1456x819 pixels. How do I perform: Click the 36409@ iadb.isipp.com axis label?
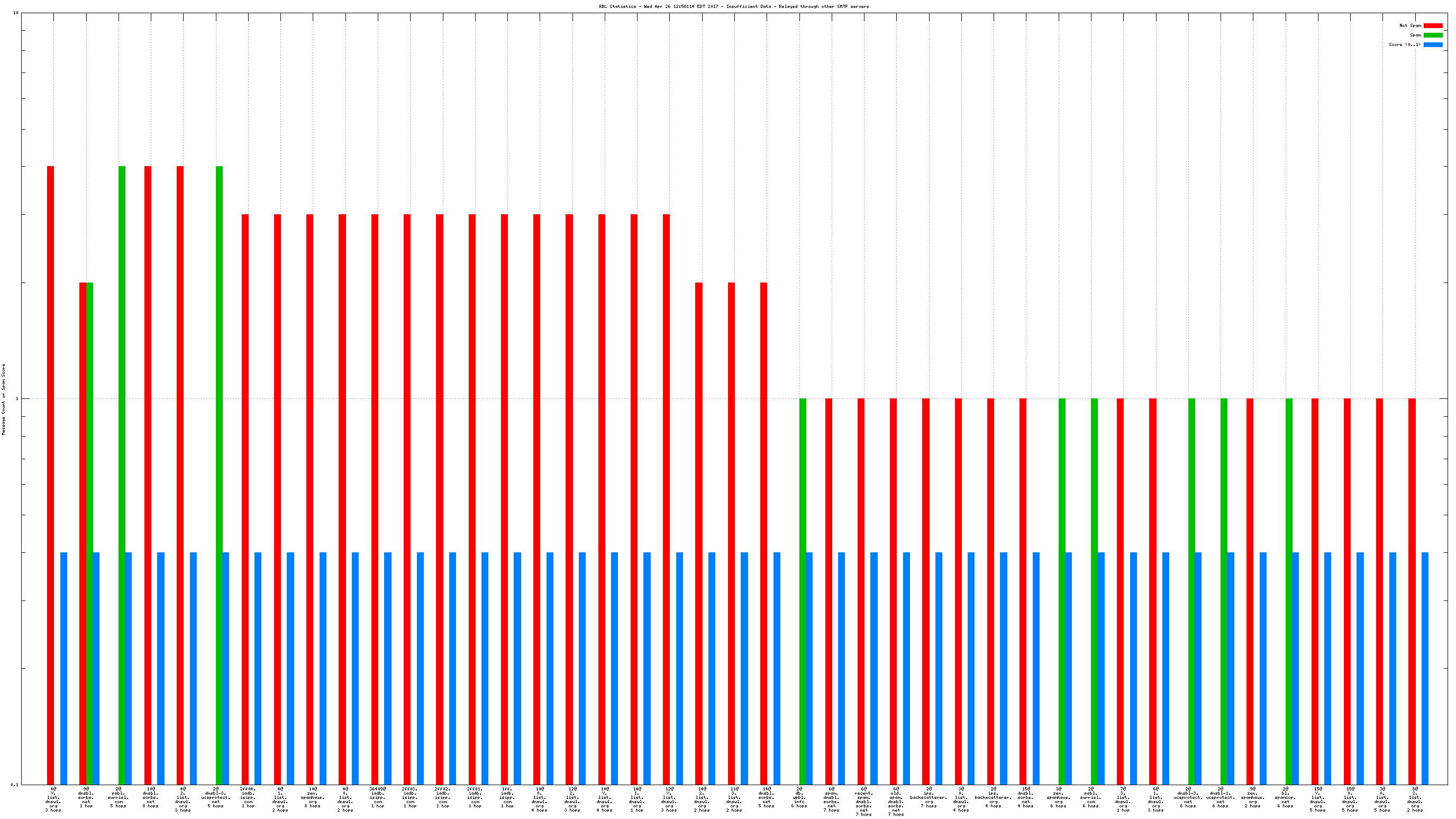click(x=378, y=797)
